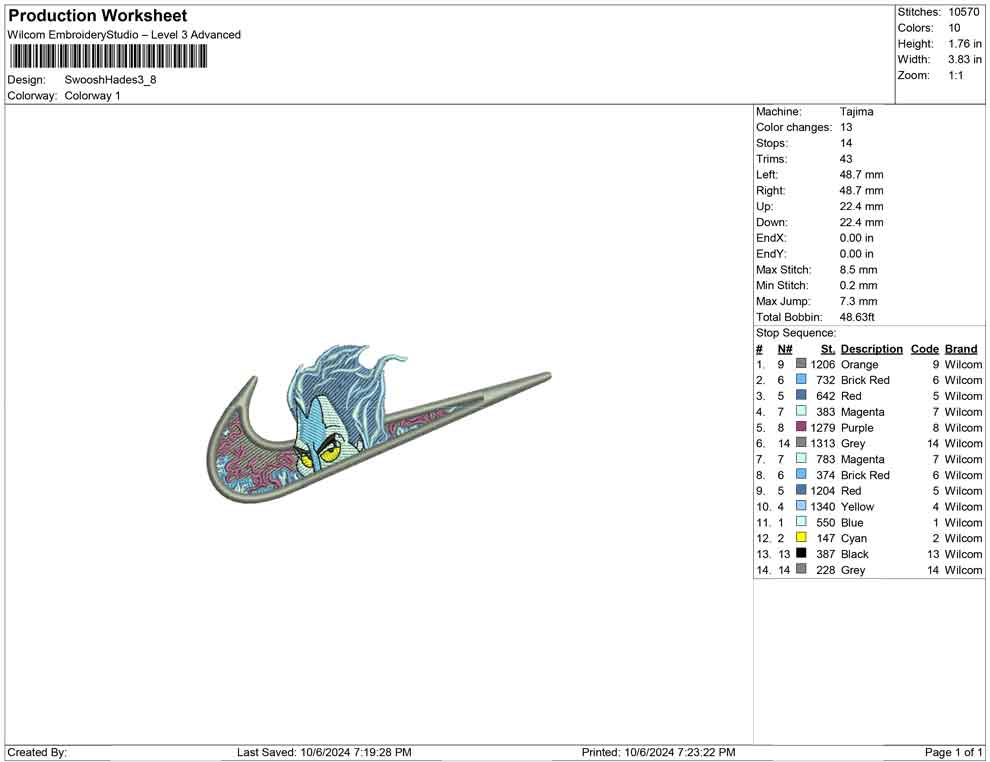Click the St. stitch count column header
990x762 pixels.
(827, 349)
